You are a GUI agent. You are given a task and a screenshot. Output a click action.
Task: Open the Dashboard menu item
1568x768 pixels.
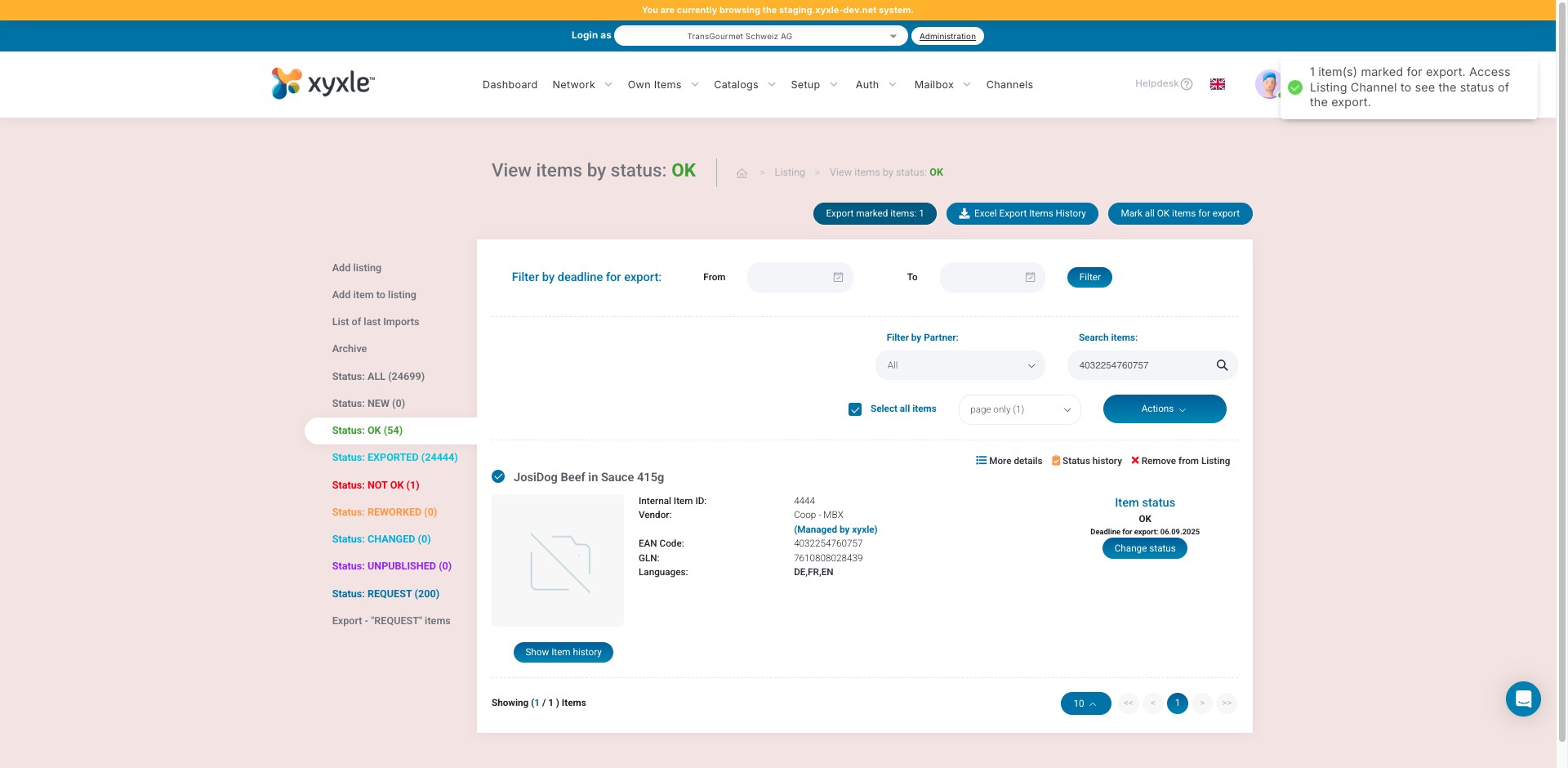tap(510, 85)
